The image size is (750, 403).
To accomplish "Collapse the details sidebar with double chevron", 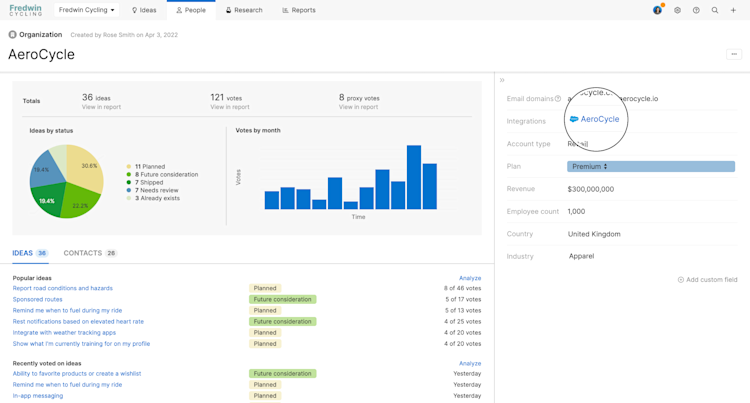I will point(502,80).
